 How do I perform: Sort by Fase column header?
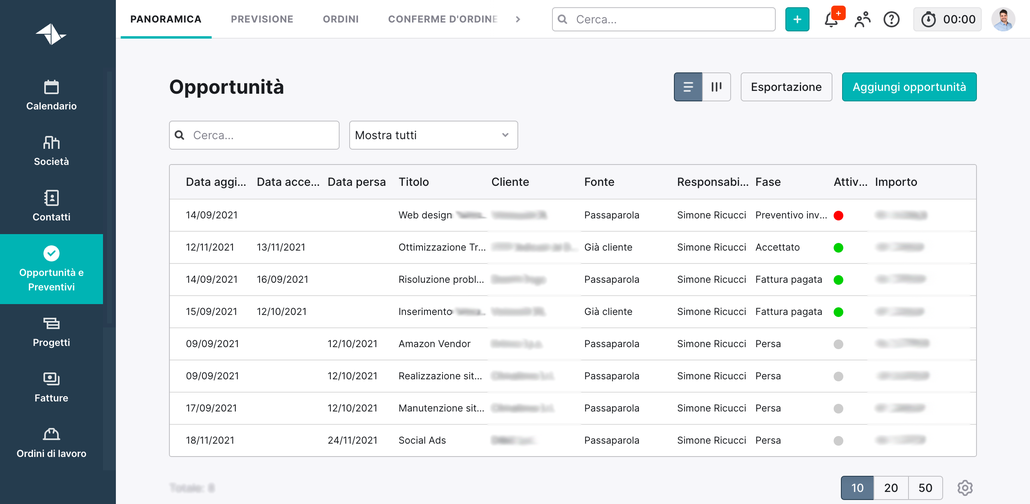[x=768, y=182]
